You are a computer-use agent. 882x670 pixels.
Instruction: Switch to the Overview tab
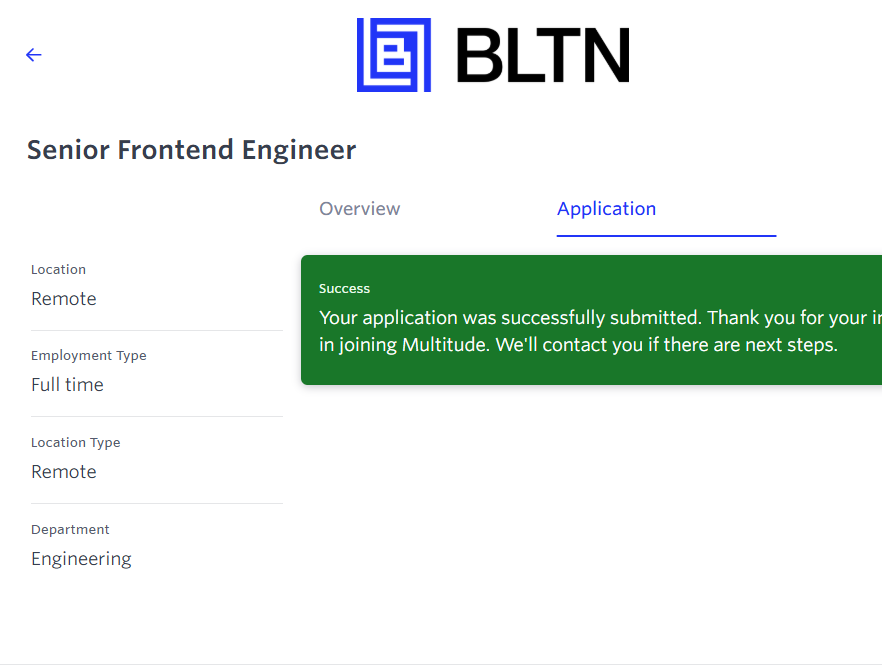[x=360, y=209]
